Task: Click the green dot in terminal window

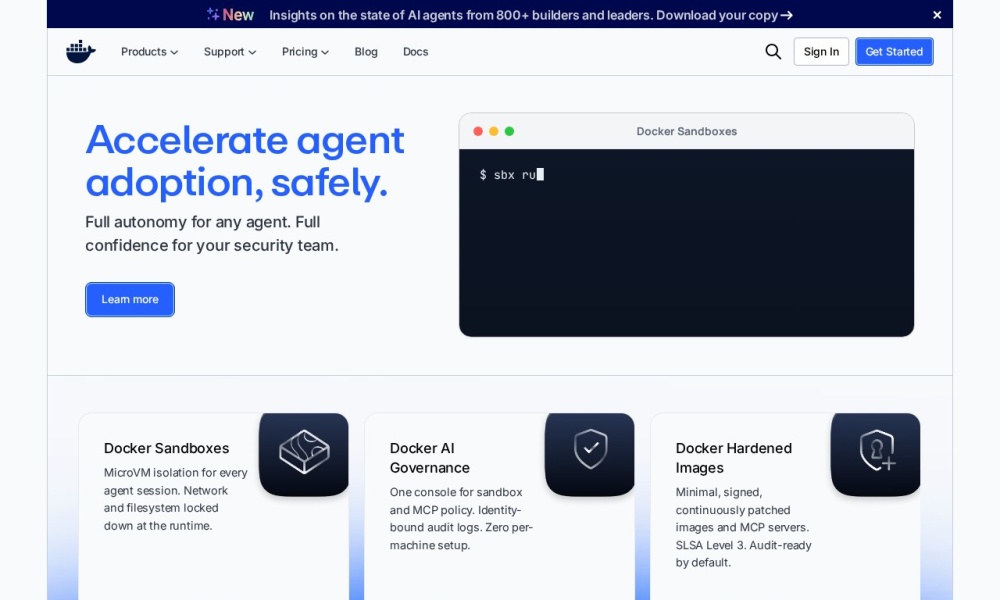Action: tap(509, 131)
